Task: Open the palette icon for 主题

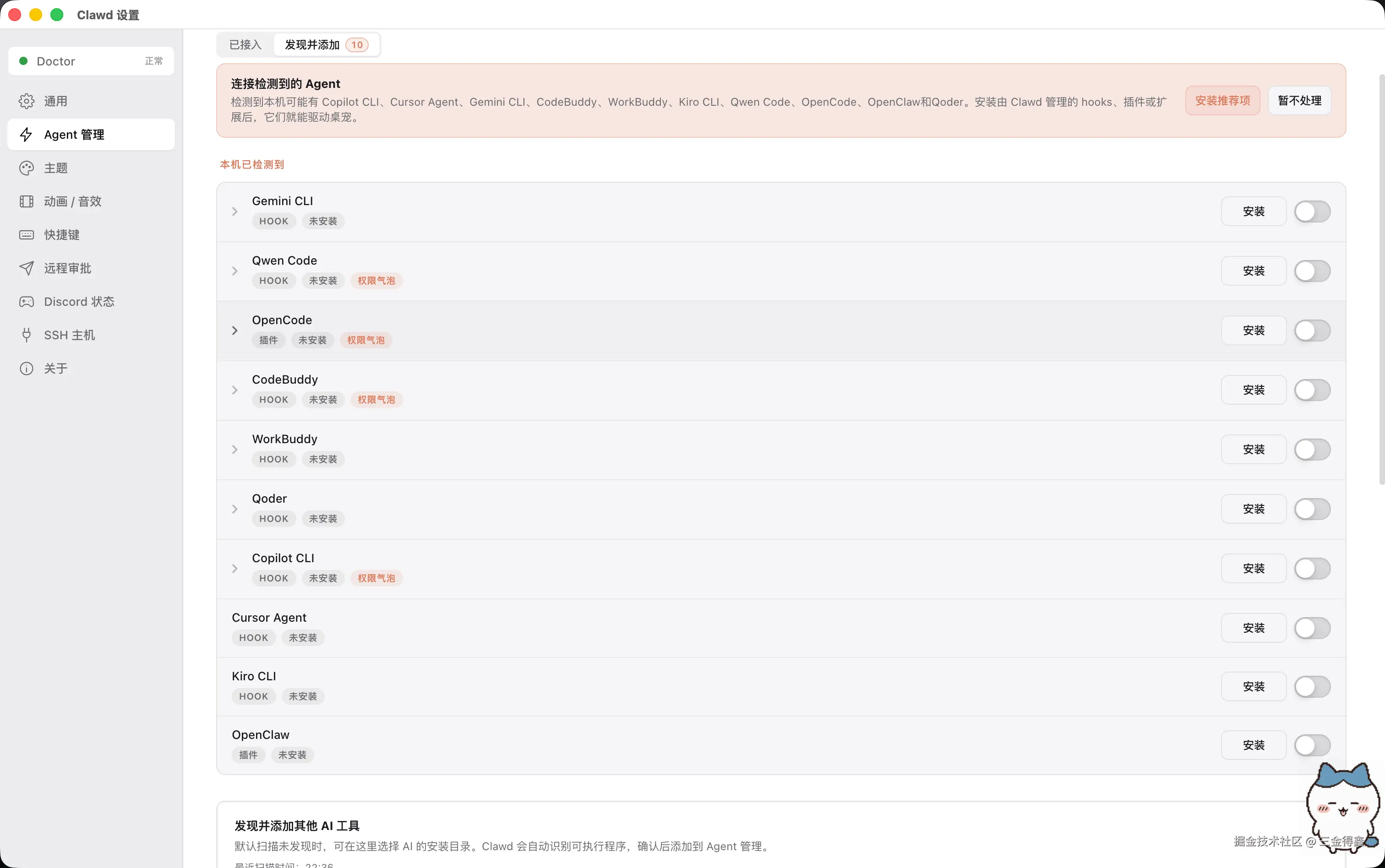Action: coord(27,168)
